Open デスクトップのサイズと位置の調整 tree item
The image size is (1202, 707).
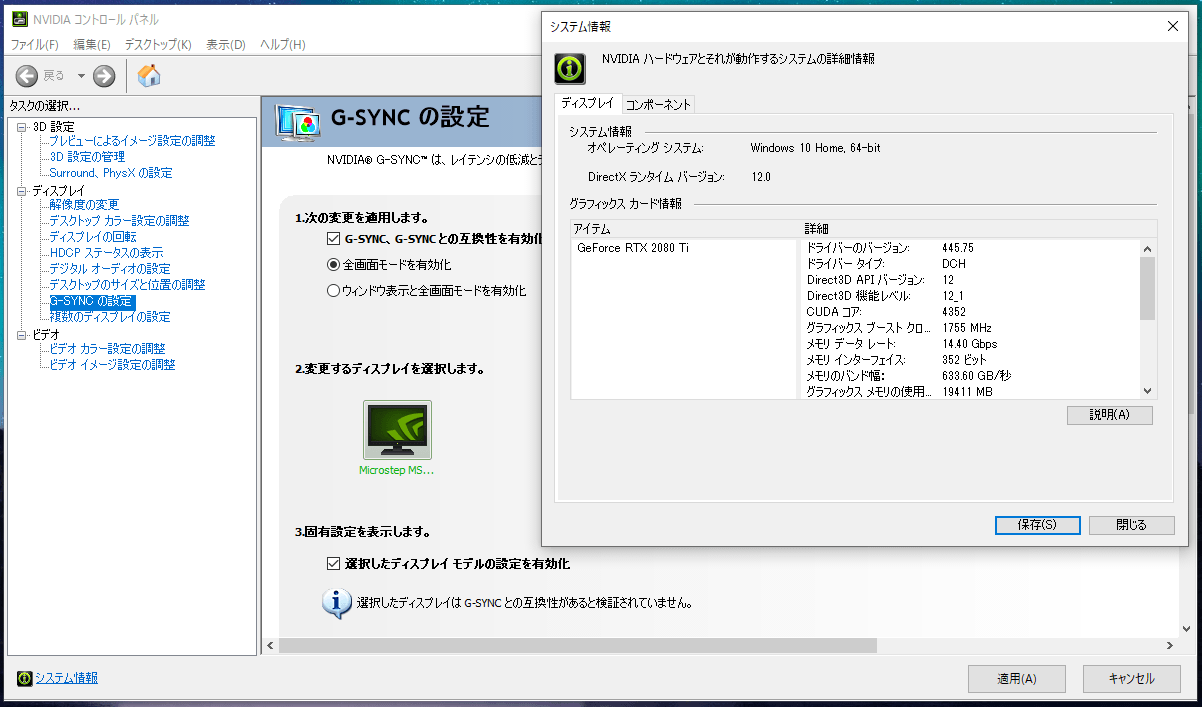tap(127, 285)
